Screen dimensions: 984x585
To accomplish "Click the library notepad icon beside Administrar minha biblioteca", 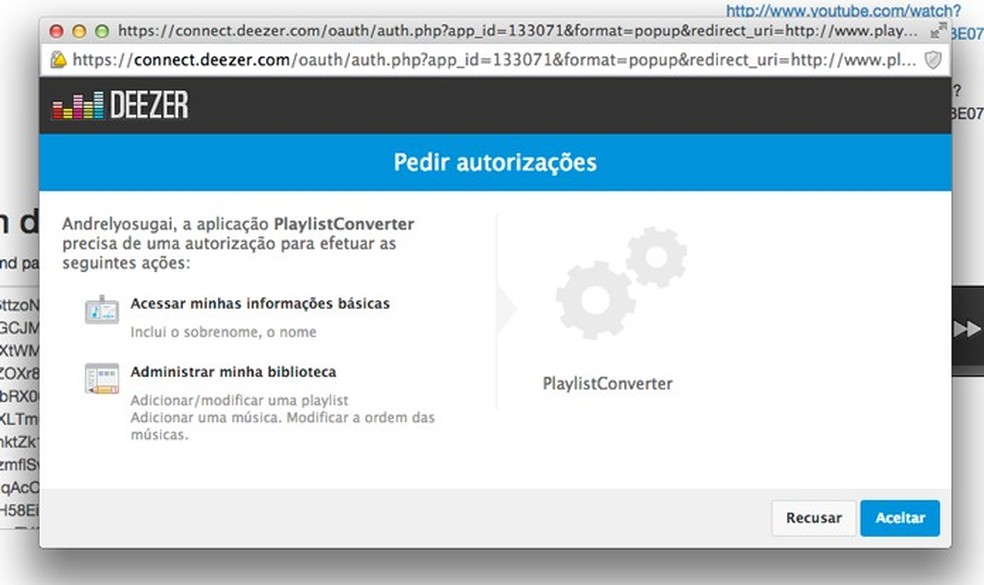I will click(x=100, y=378).
